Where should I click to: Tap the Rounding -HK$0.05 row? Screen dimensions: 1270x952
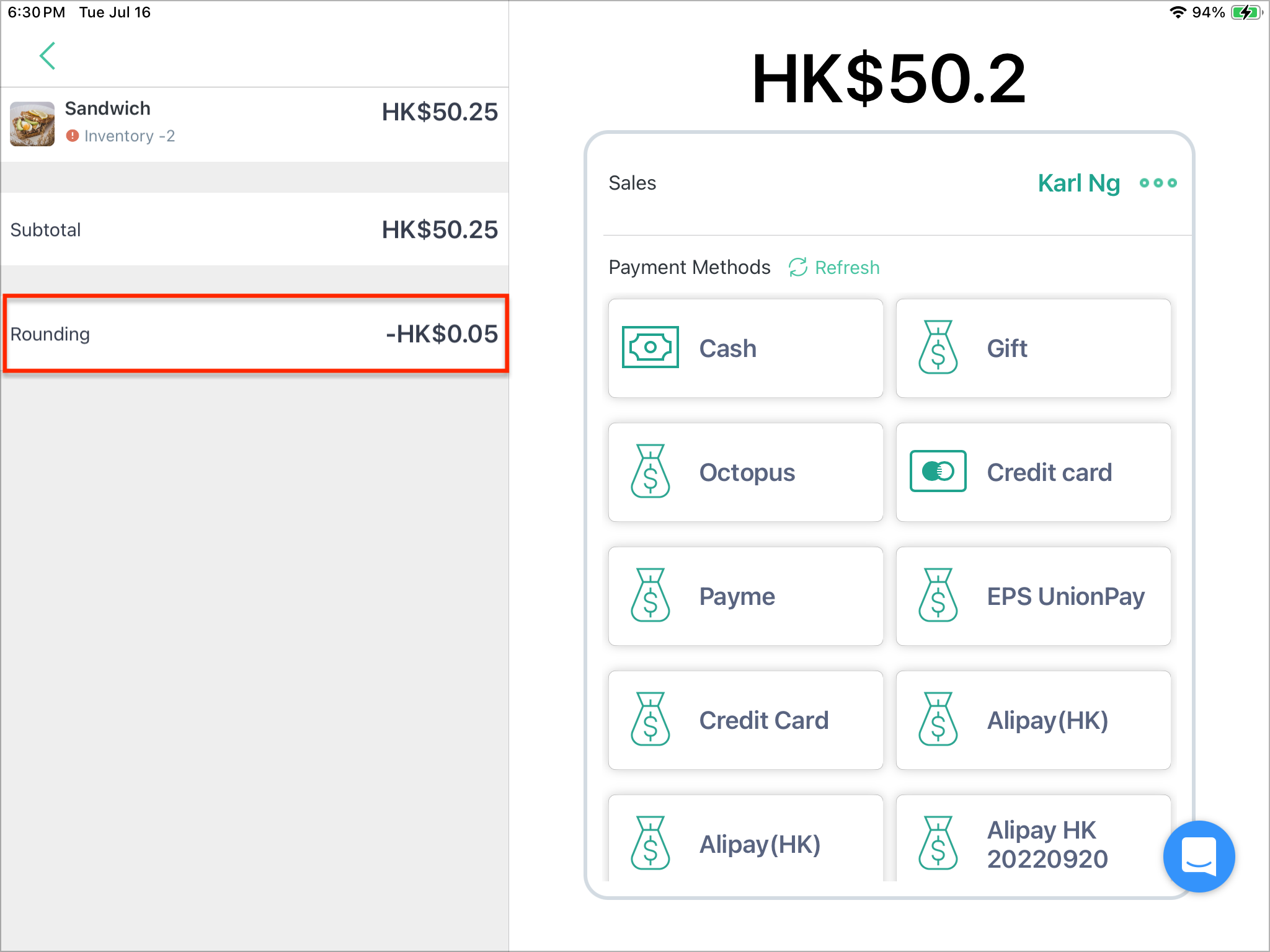click(255, 334)
